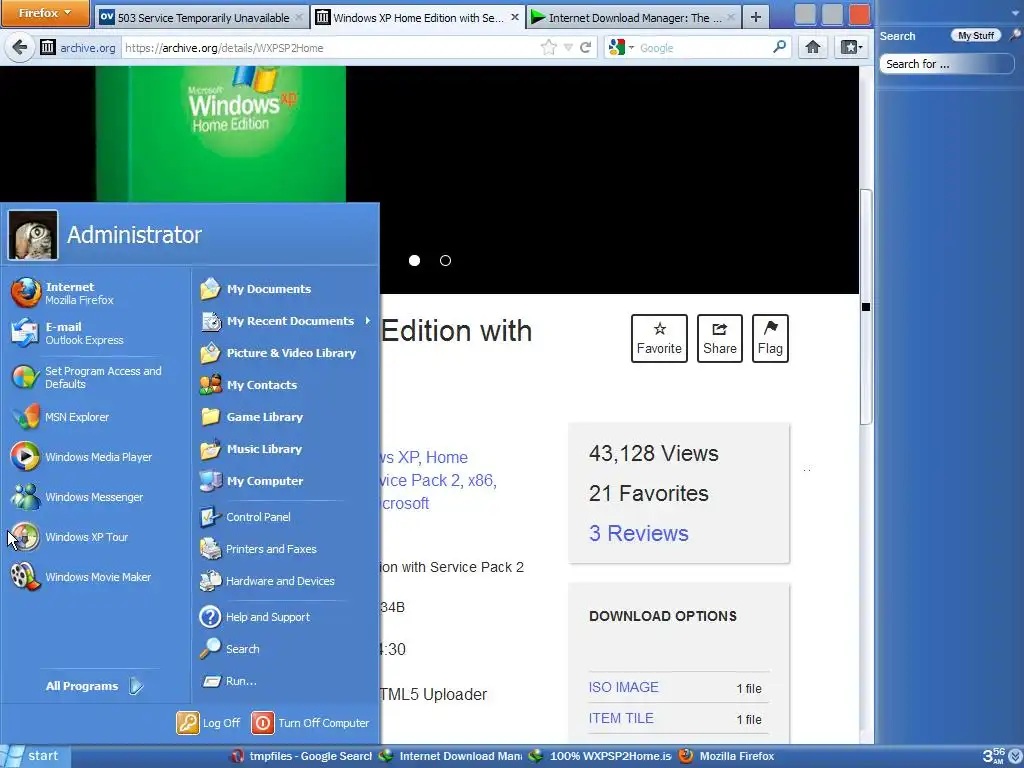The height and width of the screenshot is (768, 1024).
Task: Open Windows Messenger
Action: pos(77,497)
